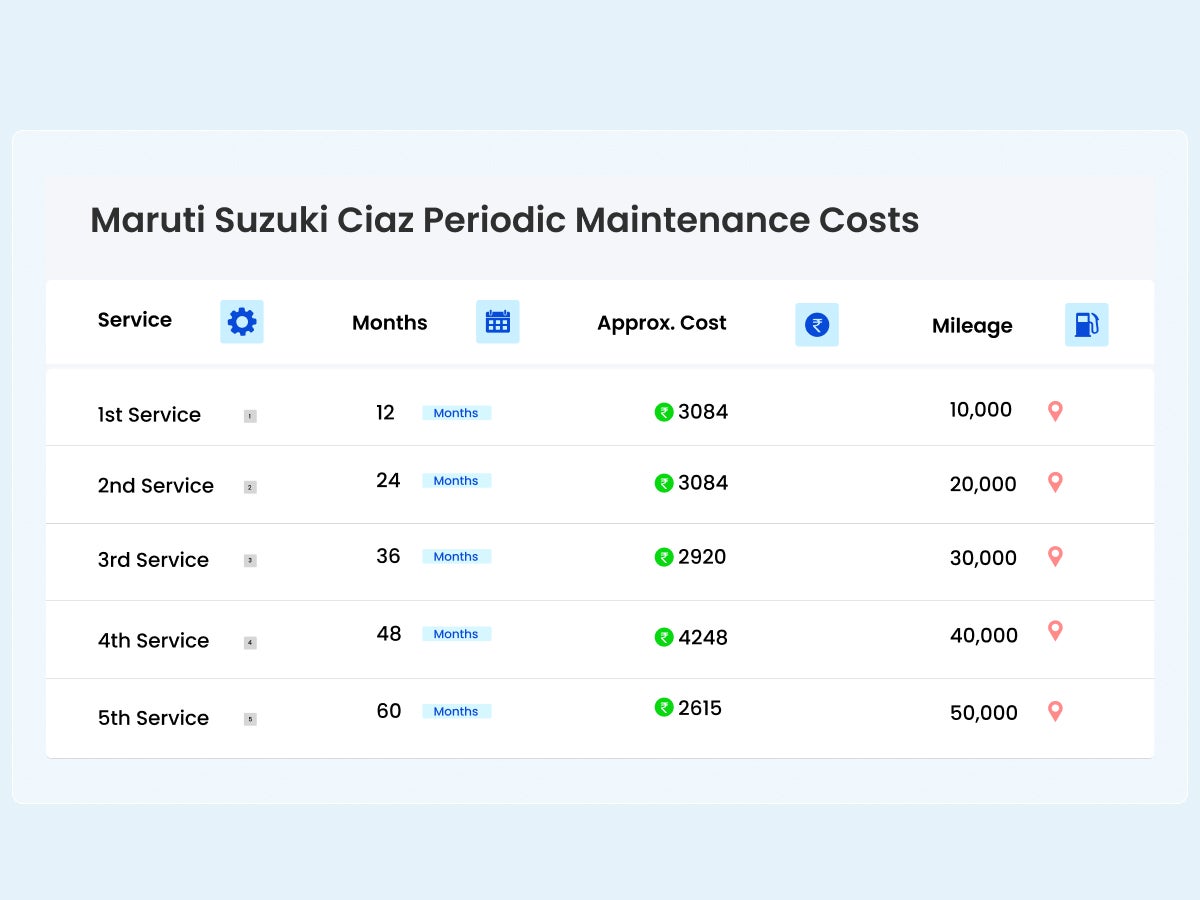Select the Months badge in 1st Service row
The image size is (1200, 900).
pos(456,412)
